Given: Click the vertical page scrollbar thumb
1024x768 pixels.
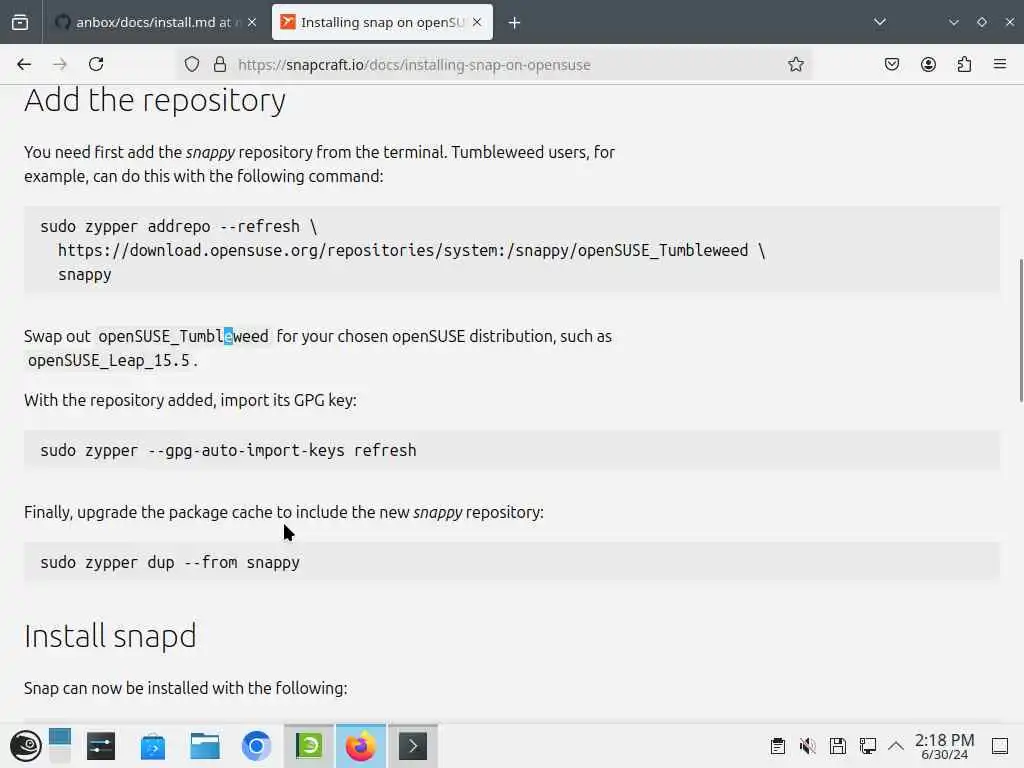Looking at the screenshot, I should click(x=1021, y=330).
